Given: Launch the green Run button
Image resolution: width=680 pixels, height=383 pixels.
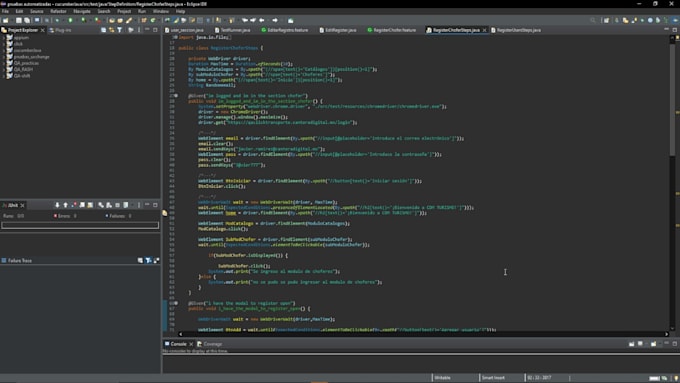Looking at the screenshot, I should coord(70,20).
